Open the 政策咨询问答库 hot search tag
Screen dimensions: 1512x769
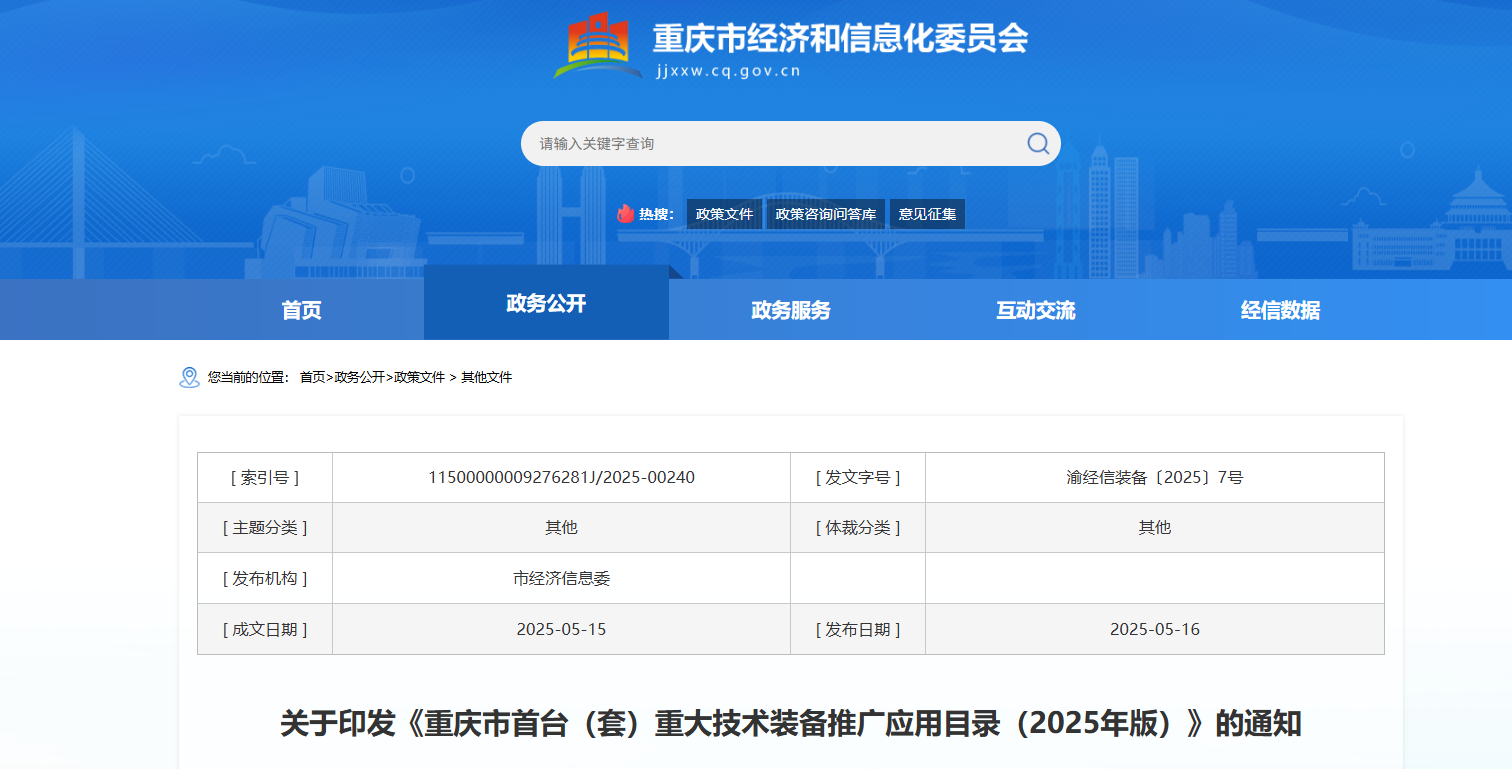pyautogui.click(x=825, y=214)
